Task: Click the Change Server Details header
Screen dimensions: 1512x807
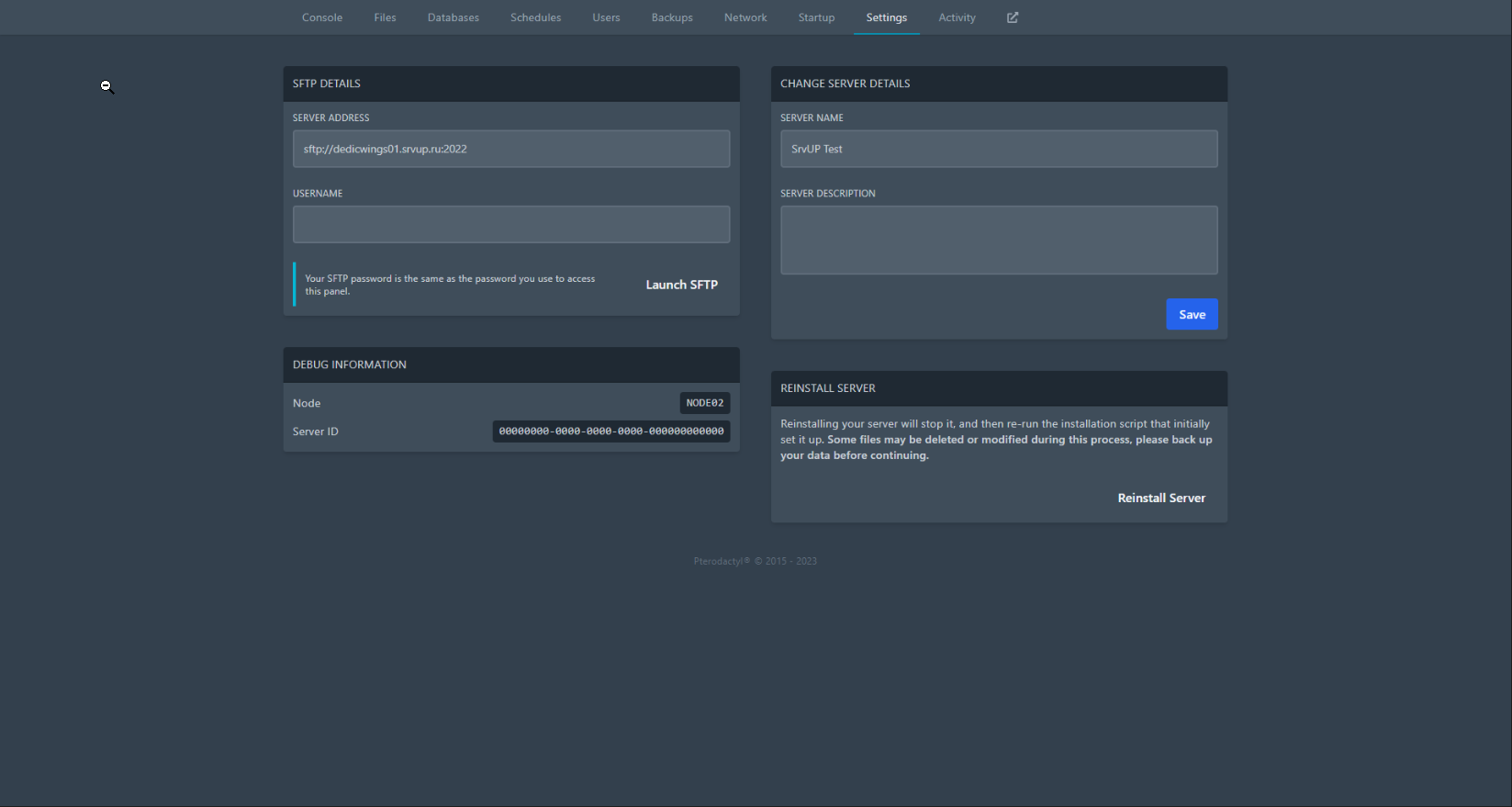Action: (999, 84)
